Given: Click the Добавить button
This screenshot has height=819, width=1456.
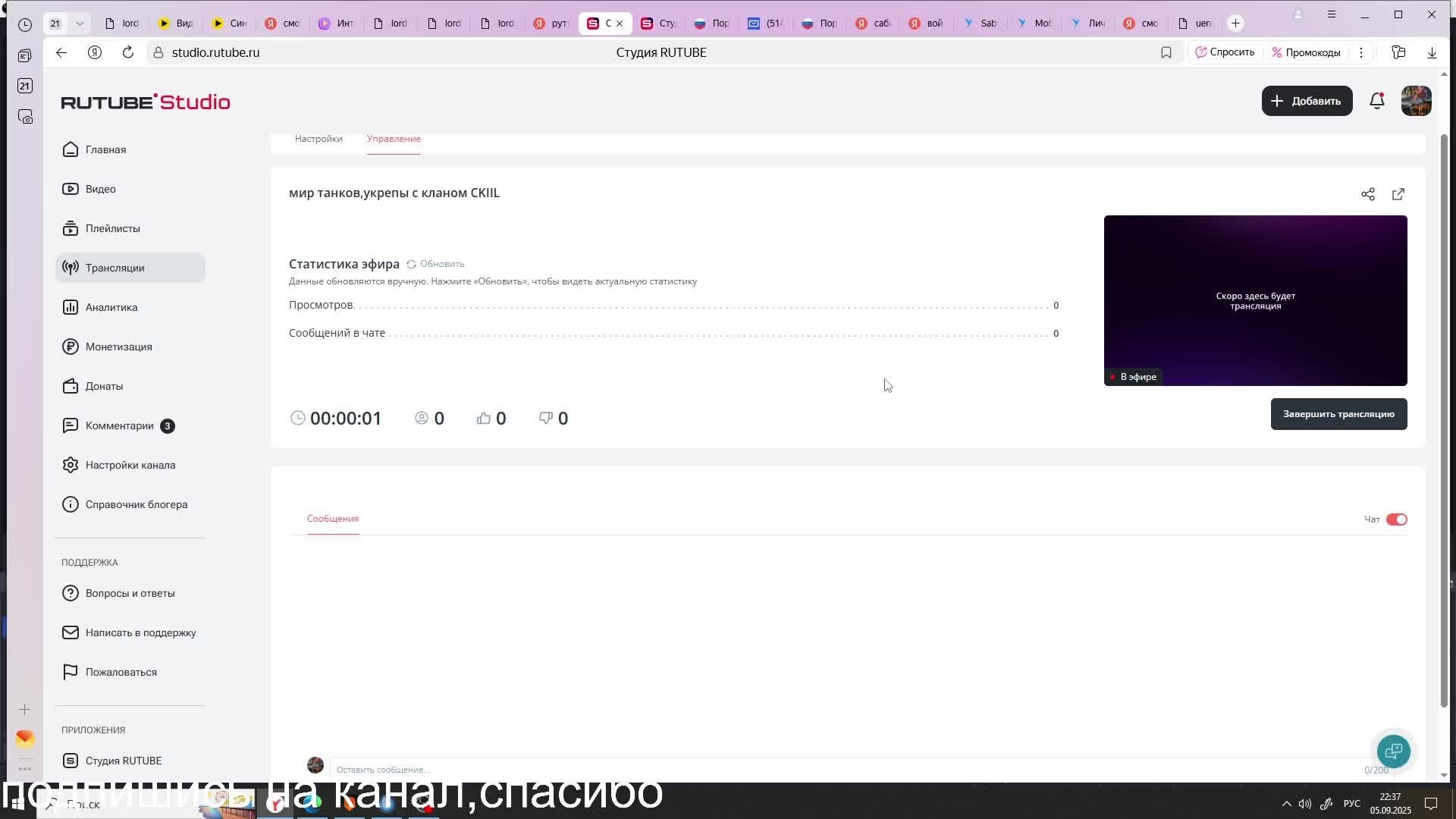Looking at the screenshot, I should click(x=1306, y=101).
